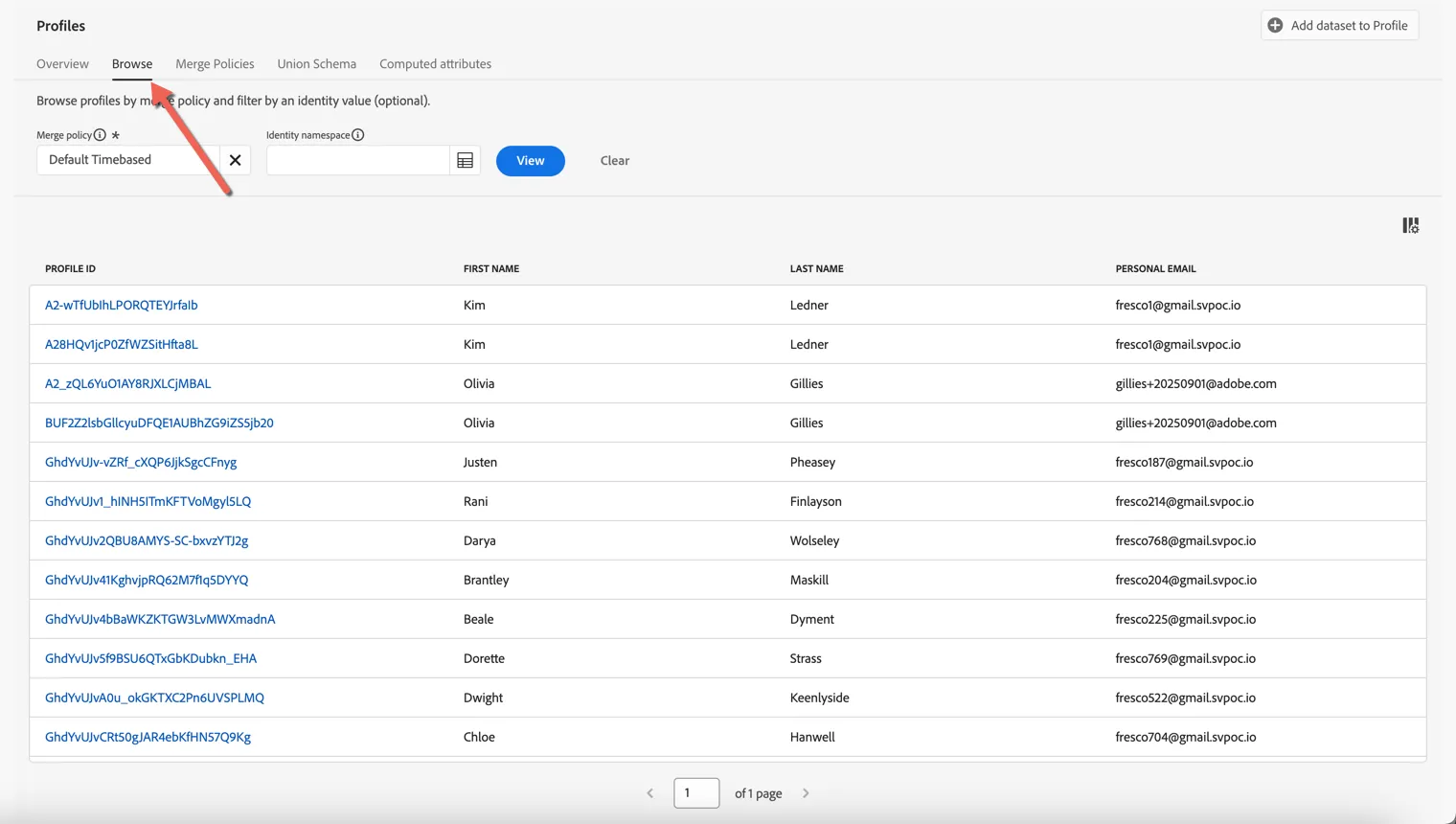1456x824 pixels.
Task: Open profile GhdYvUJvCRt50gJAR4ebKfHN57Q9Kg
Action: [148, 738]
